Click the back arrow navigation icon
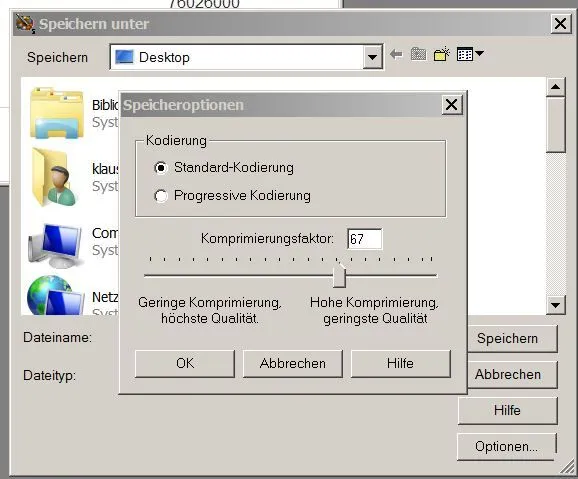 [x=396, y=55]
